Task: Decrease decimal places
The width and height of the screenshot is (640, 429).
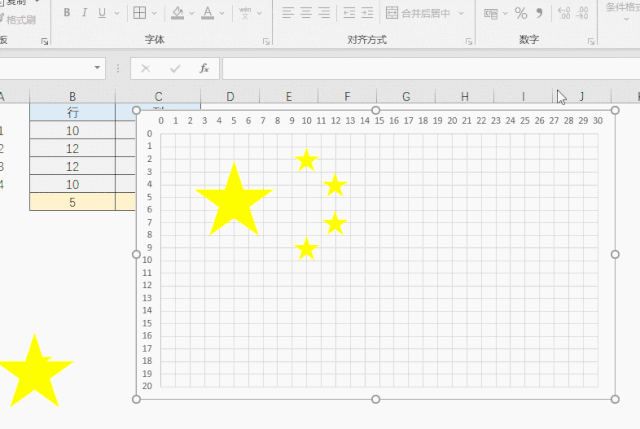Action: point(582,13)
